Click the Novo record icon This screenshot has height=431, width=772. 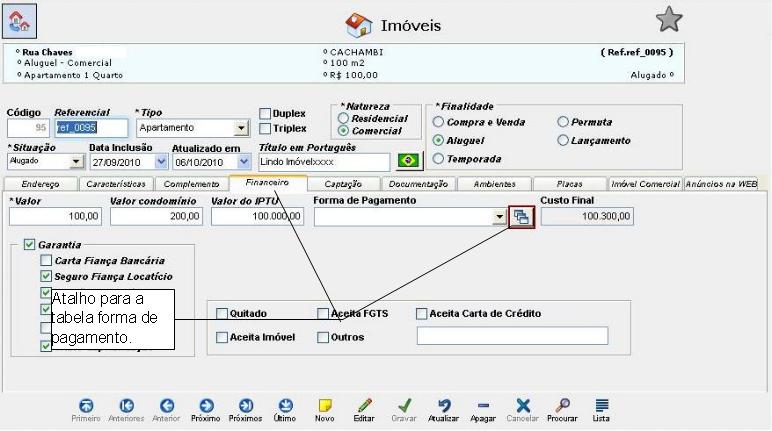click(x=324, y=406)
